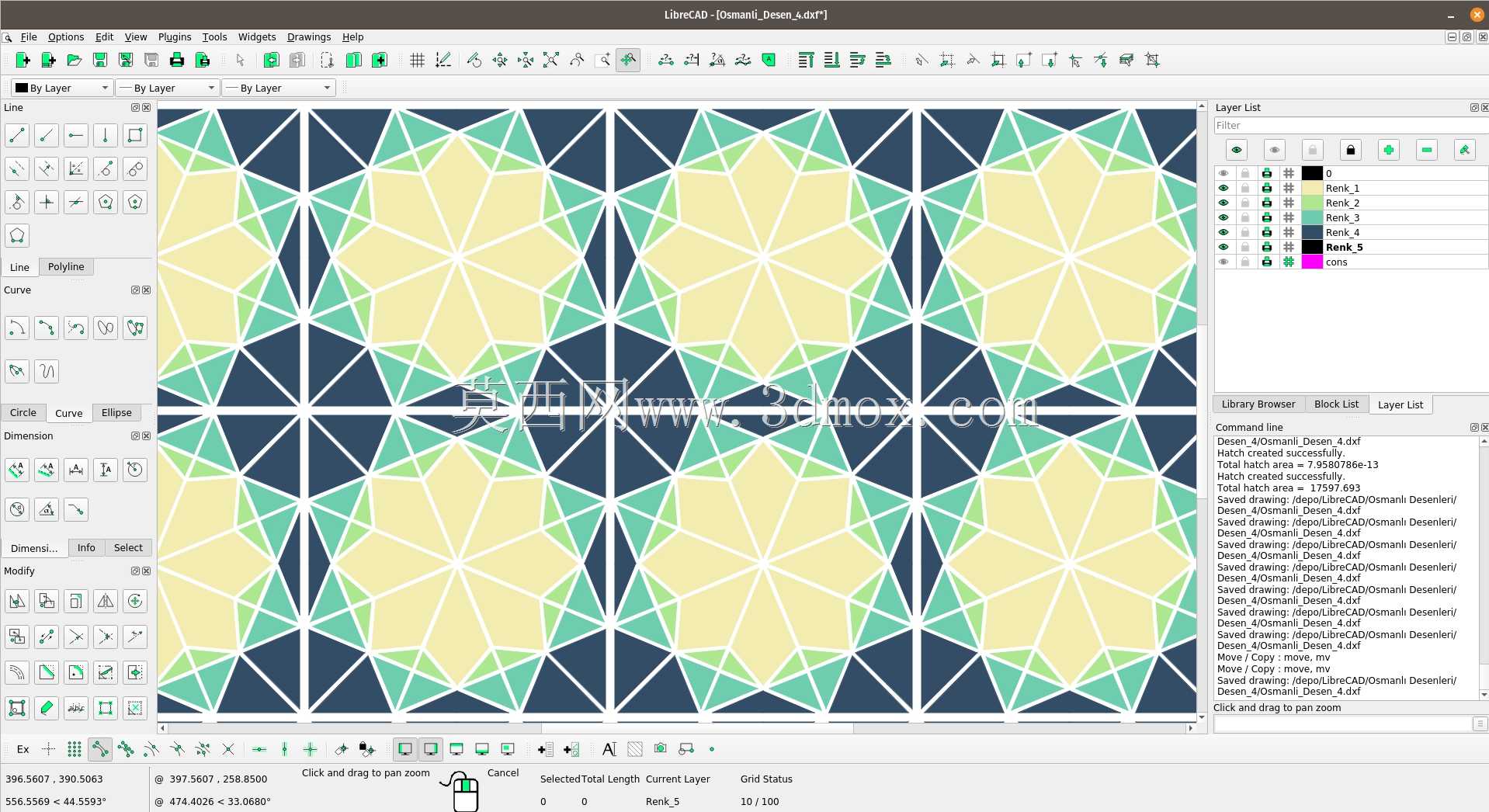Open the Options menu
This screenshot has height=812, width=1489.
click(66, 36)
